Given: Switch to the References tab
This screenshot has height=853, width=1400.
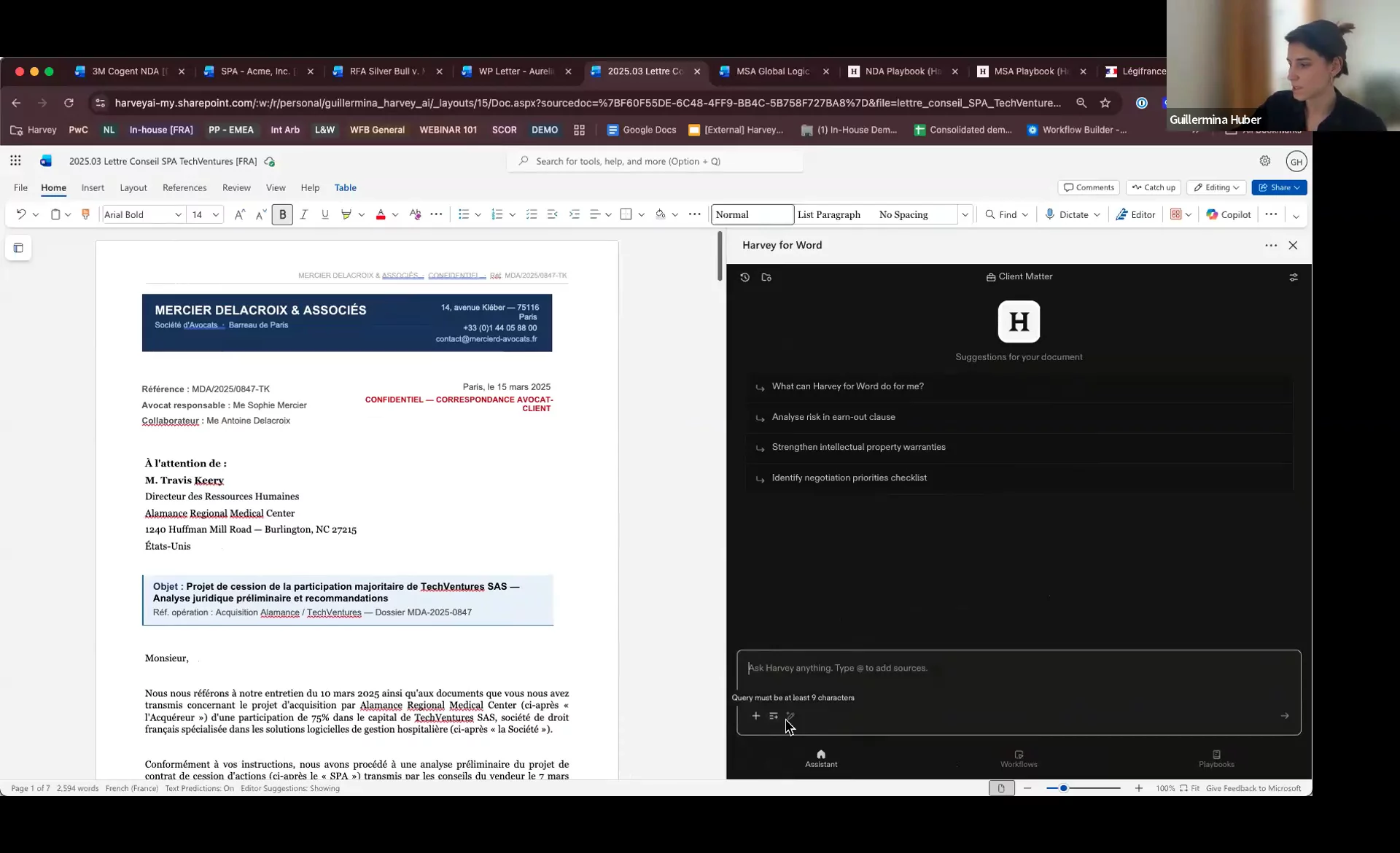Looking at the screenshot, I should tap(184, 188).
